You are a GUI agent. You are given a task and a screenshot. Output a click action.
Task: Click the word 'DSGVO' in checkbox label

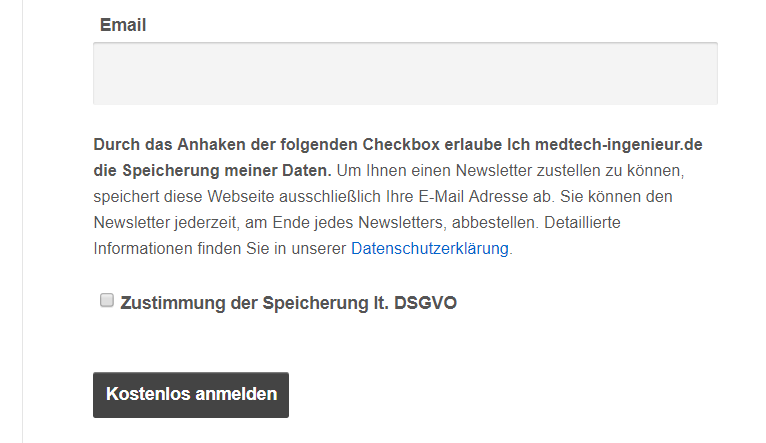[424, 302]
